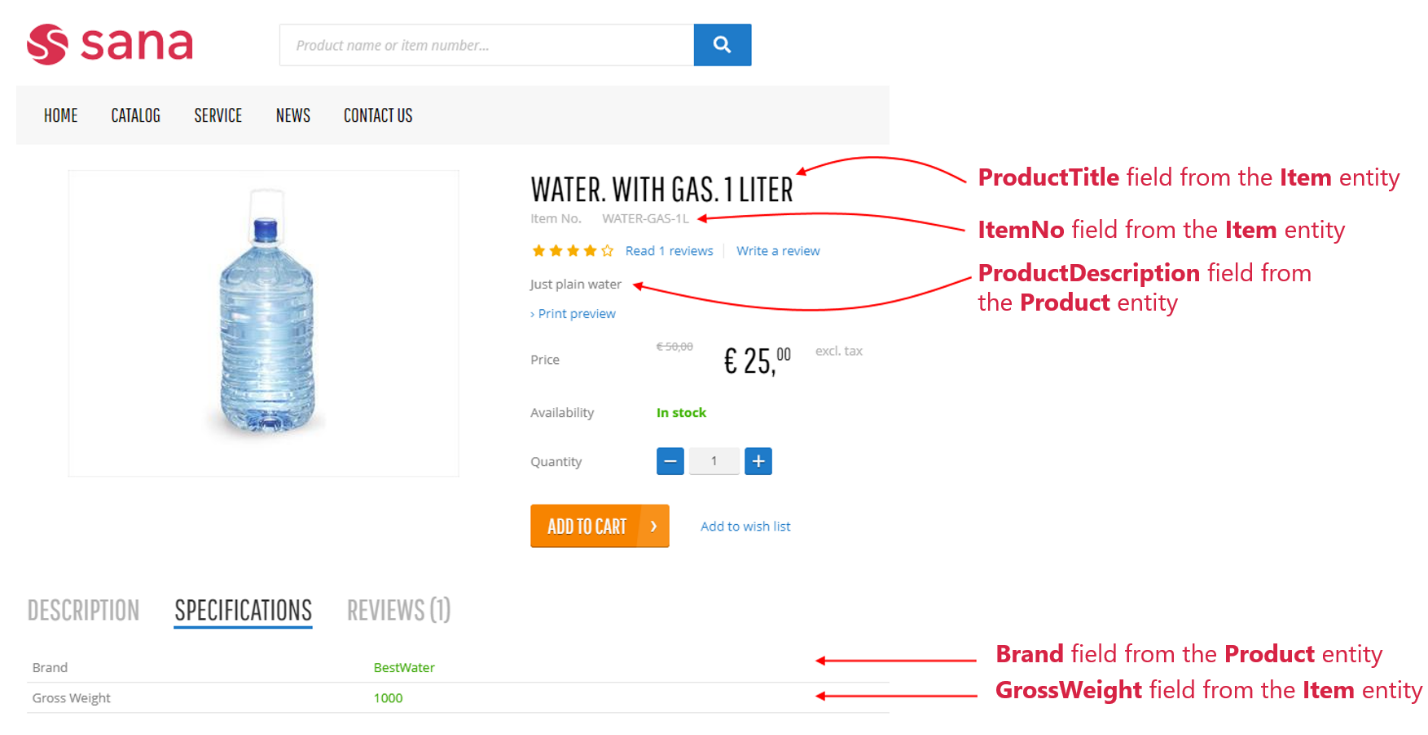This screenshot has width=1428, height=735.
Task: Decrease quantity with the minus button
Action: click(670, 461)
